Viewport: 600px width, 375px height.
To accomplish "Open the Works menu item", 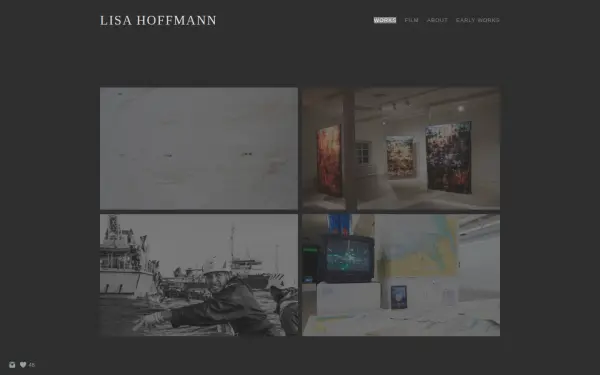I will pos(385,20).
